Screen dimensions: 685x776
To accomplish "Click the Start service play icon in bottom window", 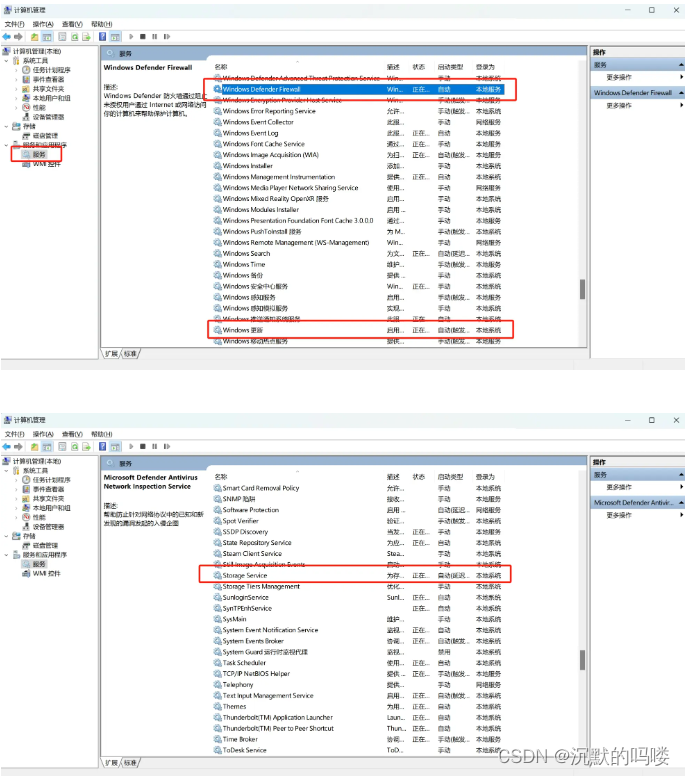I will click(x=131, y=446).
